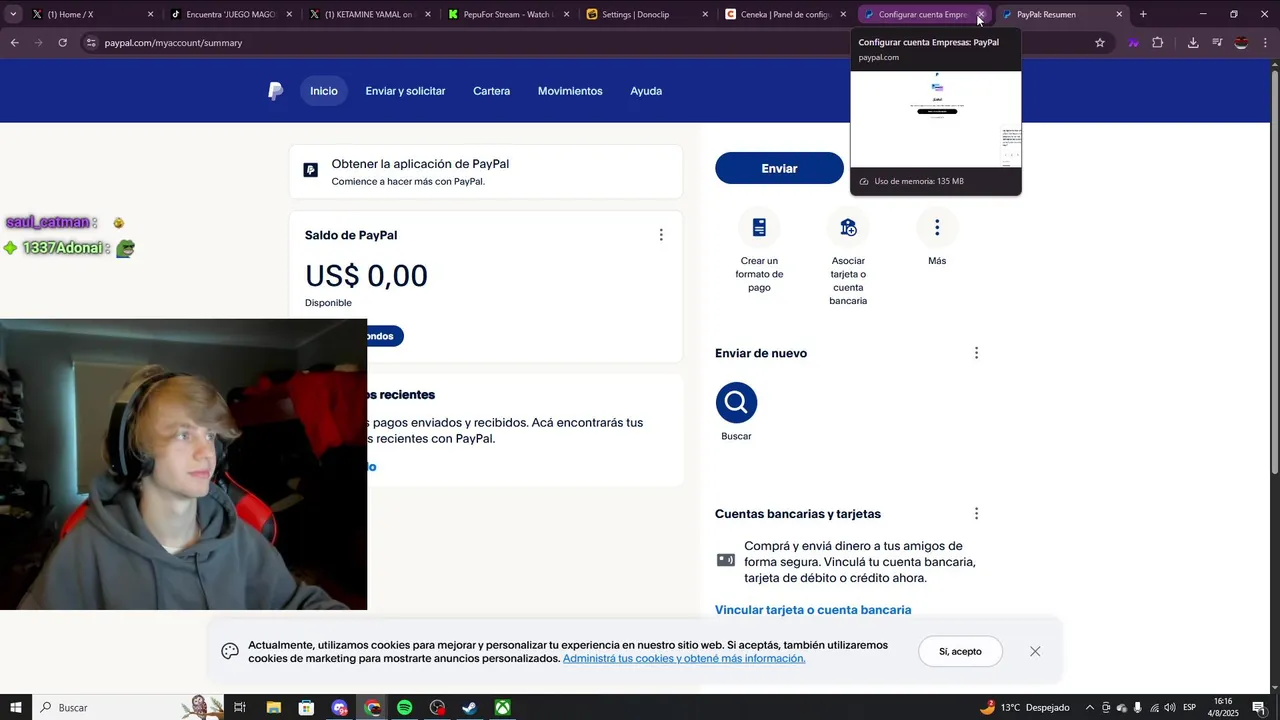Open the Movimientos page
The height and width of the screenshot is (720, 1280).
point(570,91)
